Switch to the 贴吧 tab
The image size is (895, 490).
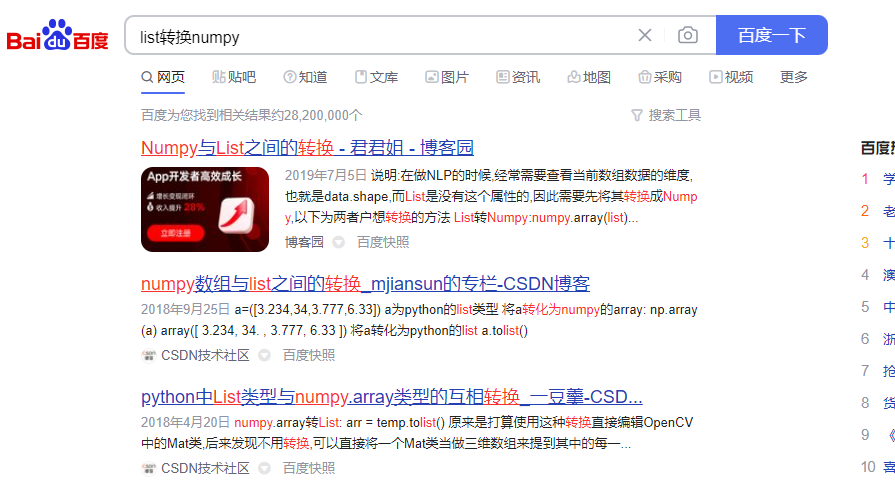[x=234, y=77]
